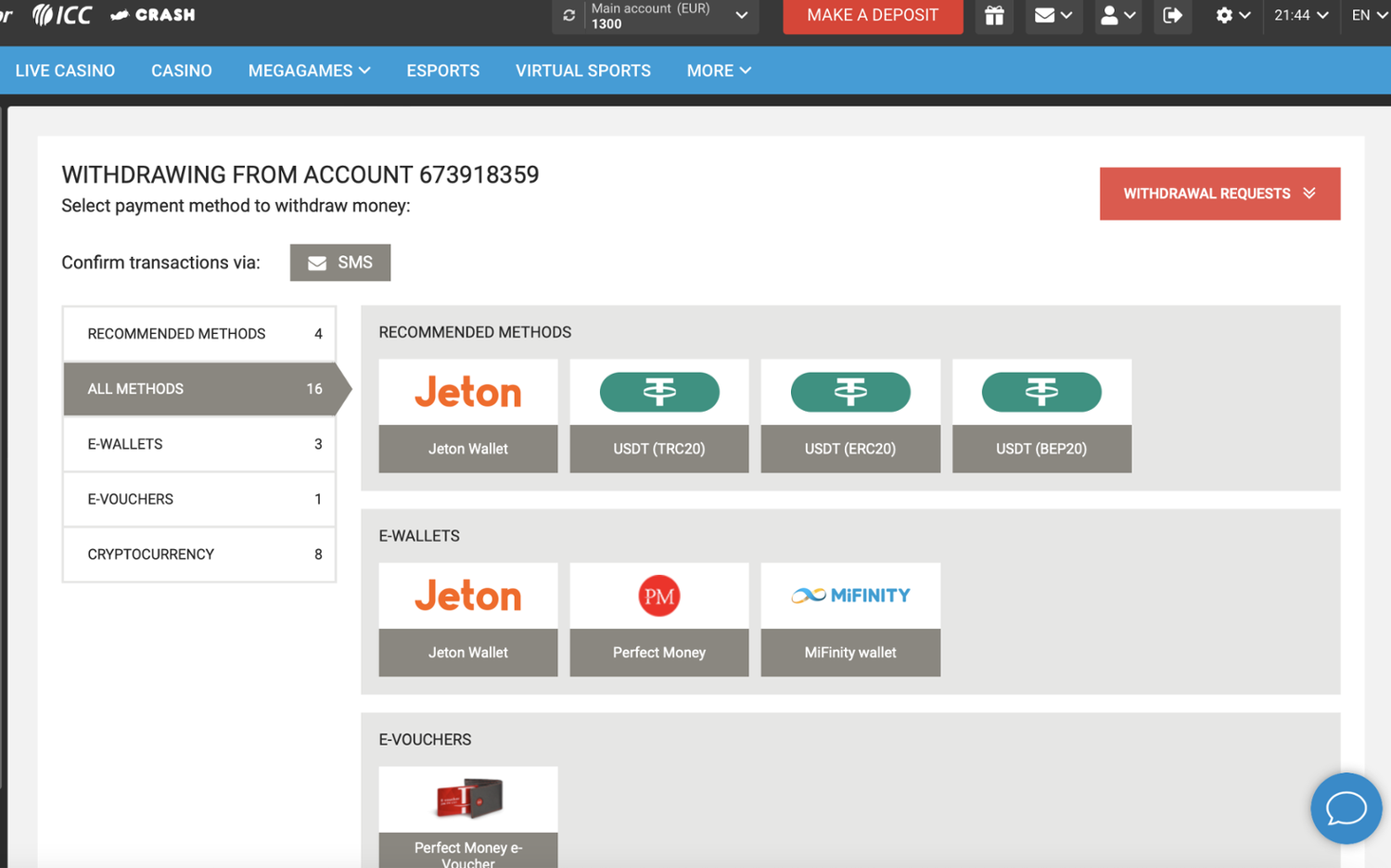Image resolution: width=1391 pixels, height=868 pixels.
Task: Click the log out icon
Action: pyautogui.click(x=1172, y=16)
